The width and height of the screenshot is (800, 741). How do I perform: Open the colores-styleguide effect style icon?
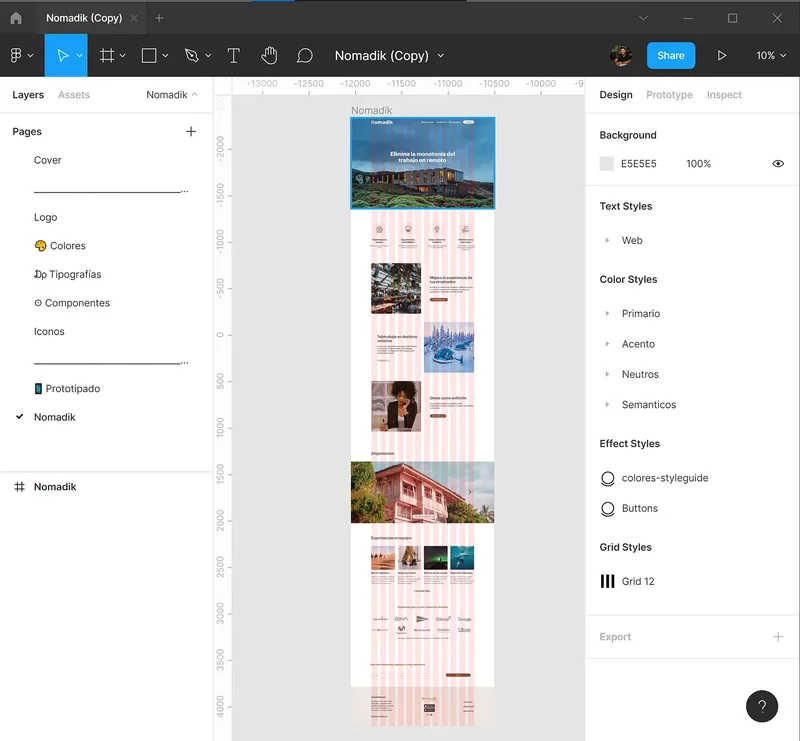click(x=607, y=478)
